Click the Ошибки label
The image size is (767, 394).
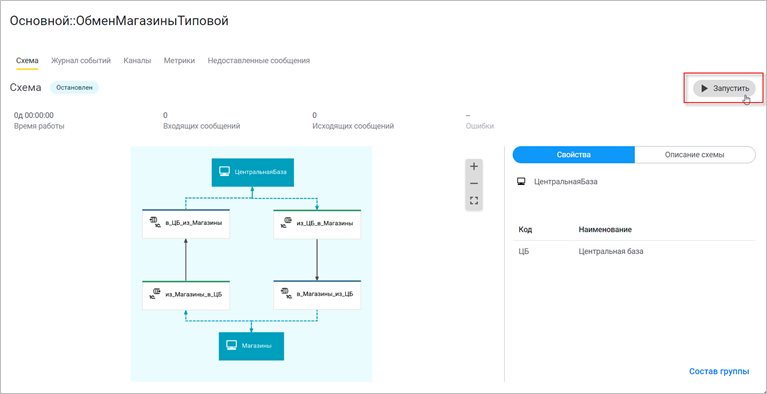(480, 126)
